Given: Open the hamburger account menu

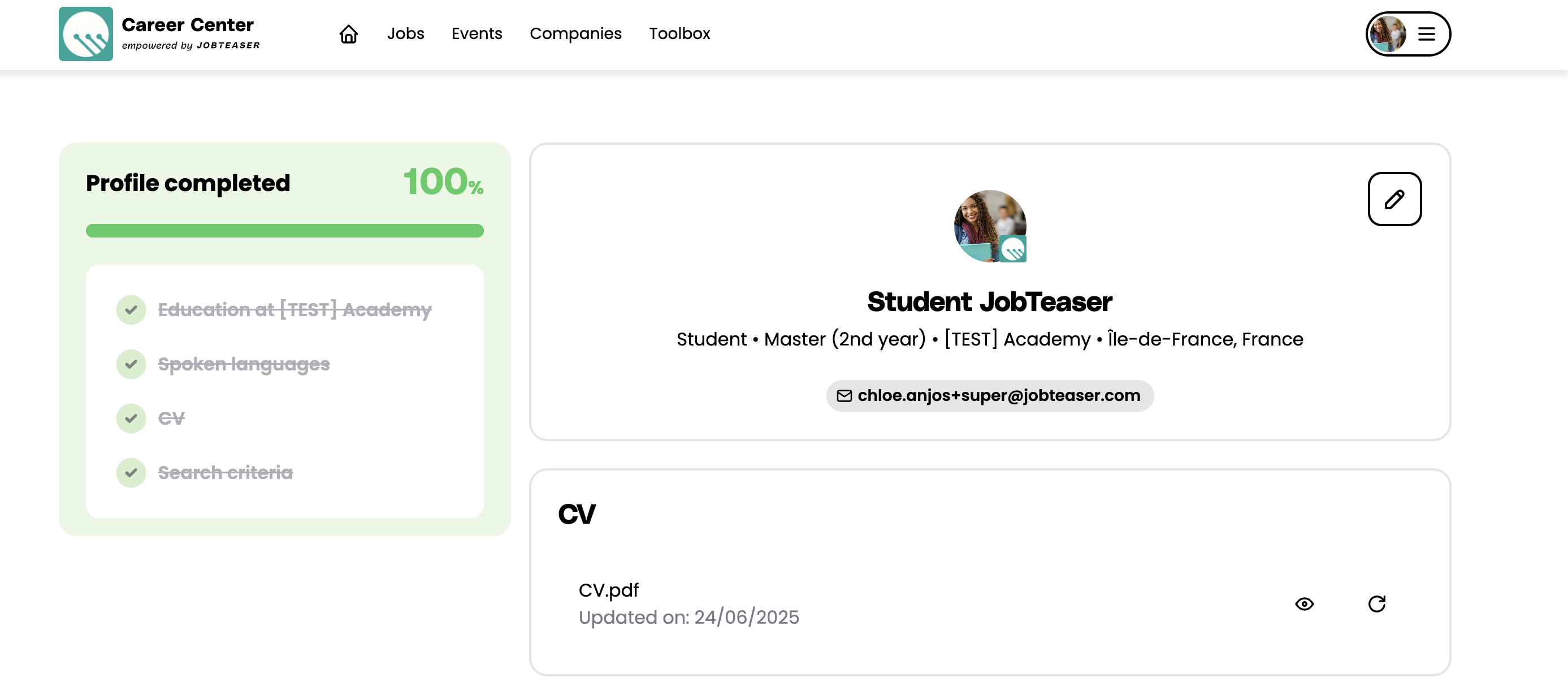Looking at the screenshot, I should (1426, 34).
